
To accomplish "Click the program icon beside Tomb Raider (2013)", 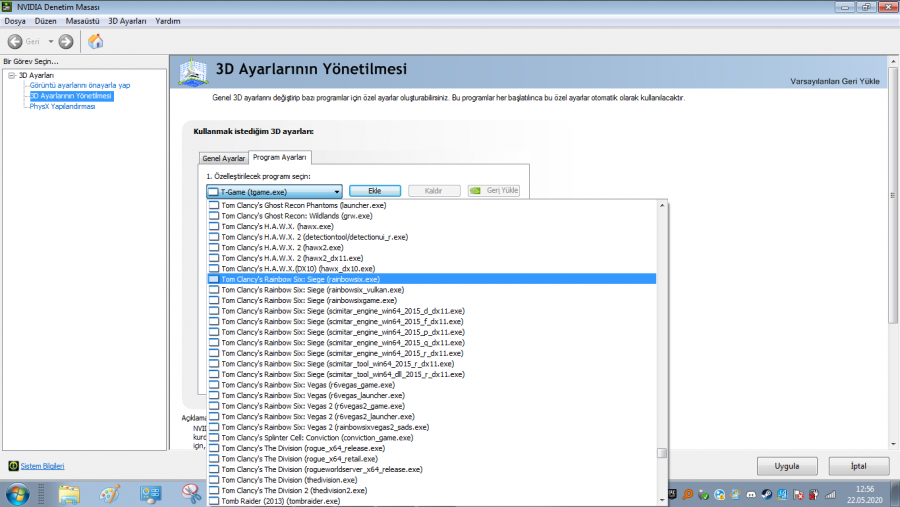I will pyautogui.click(x=214, y=501).
